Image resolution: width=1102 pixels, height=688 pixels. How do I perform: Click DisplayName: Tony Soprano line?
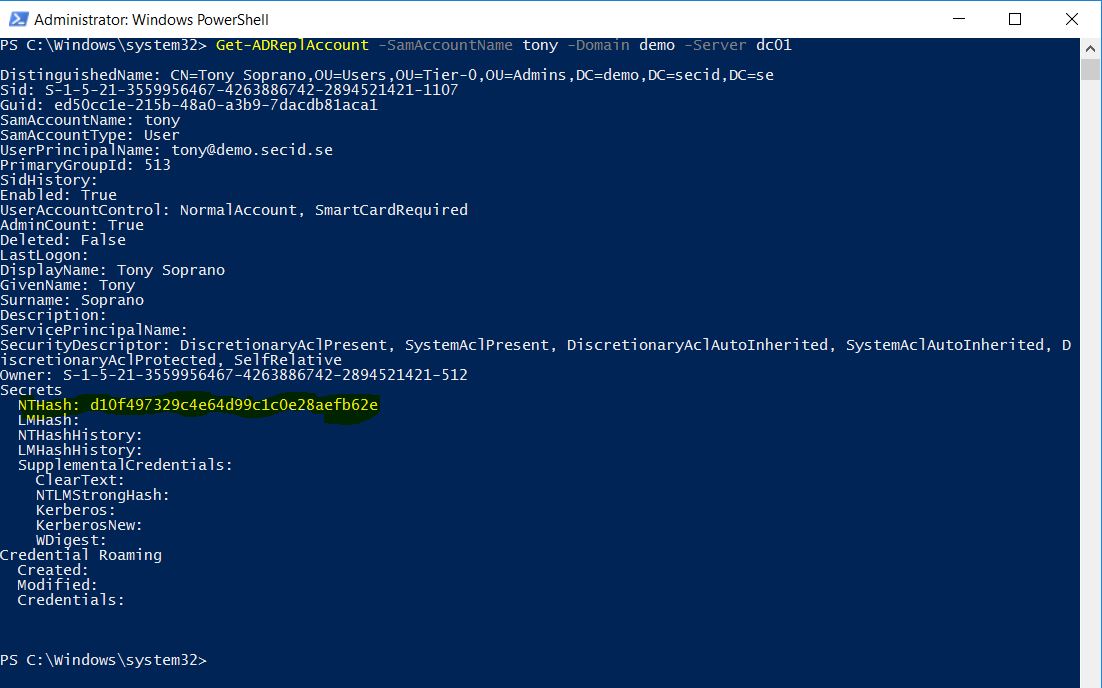112,270
